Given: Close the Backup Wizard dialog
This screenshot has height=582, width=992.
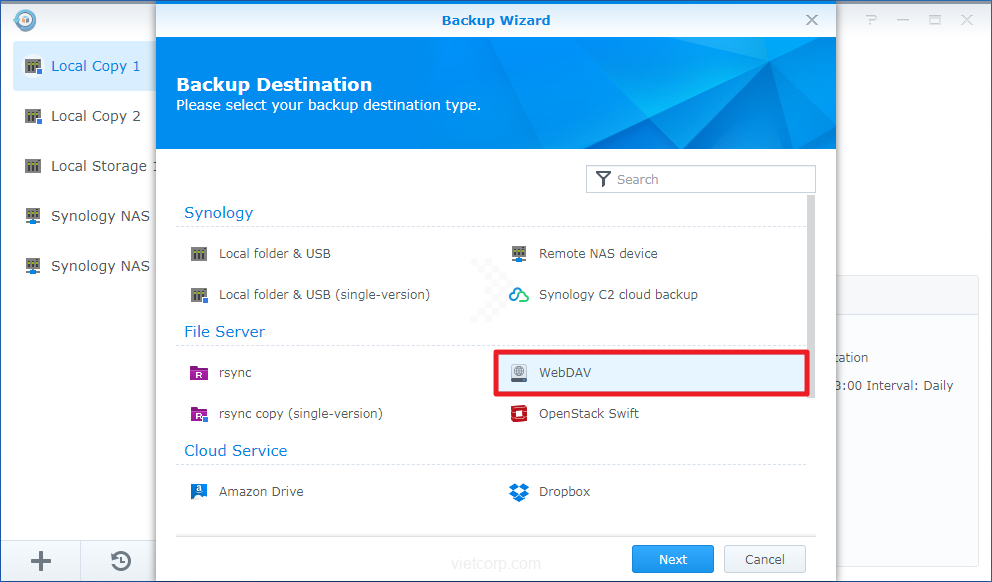Looking at the screenshot, I should pyautogui.click(x=813, y=20).
